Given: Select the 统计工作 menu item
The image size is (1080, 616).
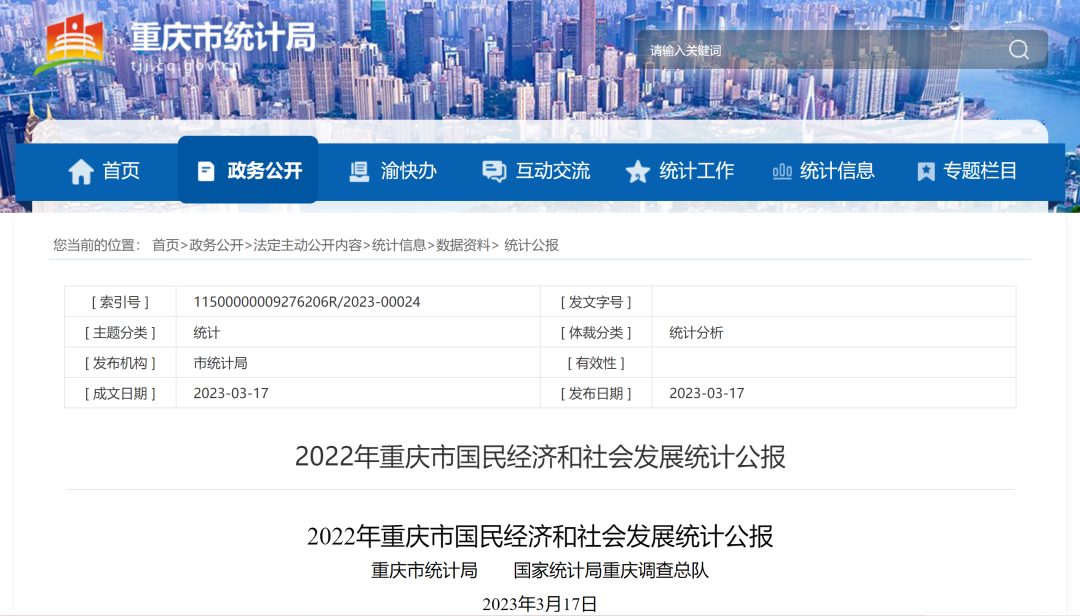Looking at the screenshot, I should (679, 171).
